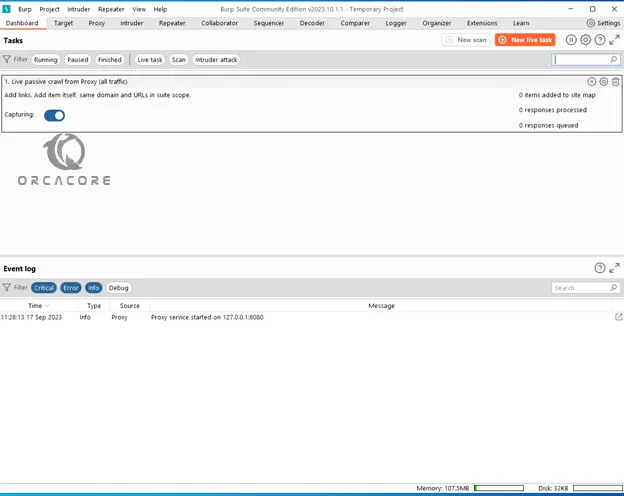Screen dimensions: 624x496
Task: Switch to the Sequencer tab
Action: tap(269, 23)
